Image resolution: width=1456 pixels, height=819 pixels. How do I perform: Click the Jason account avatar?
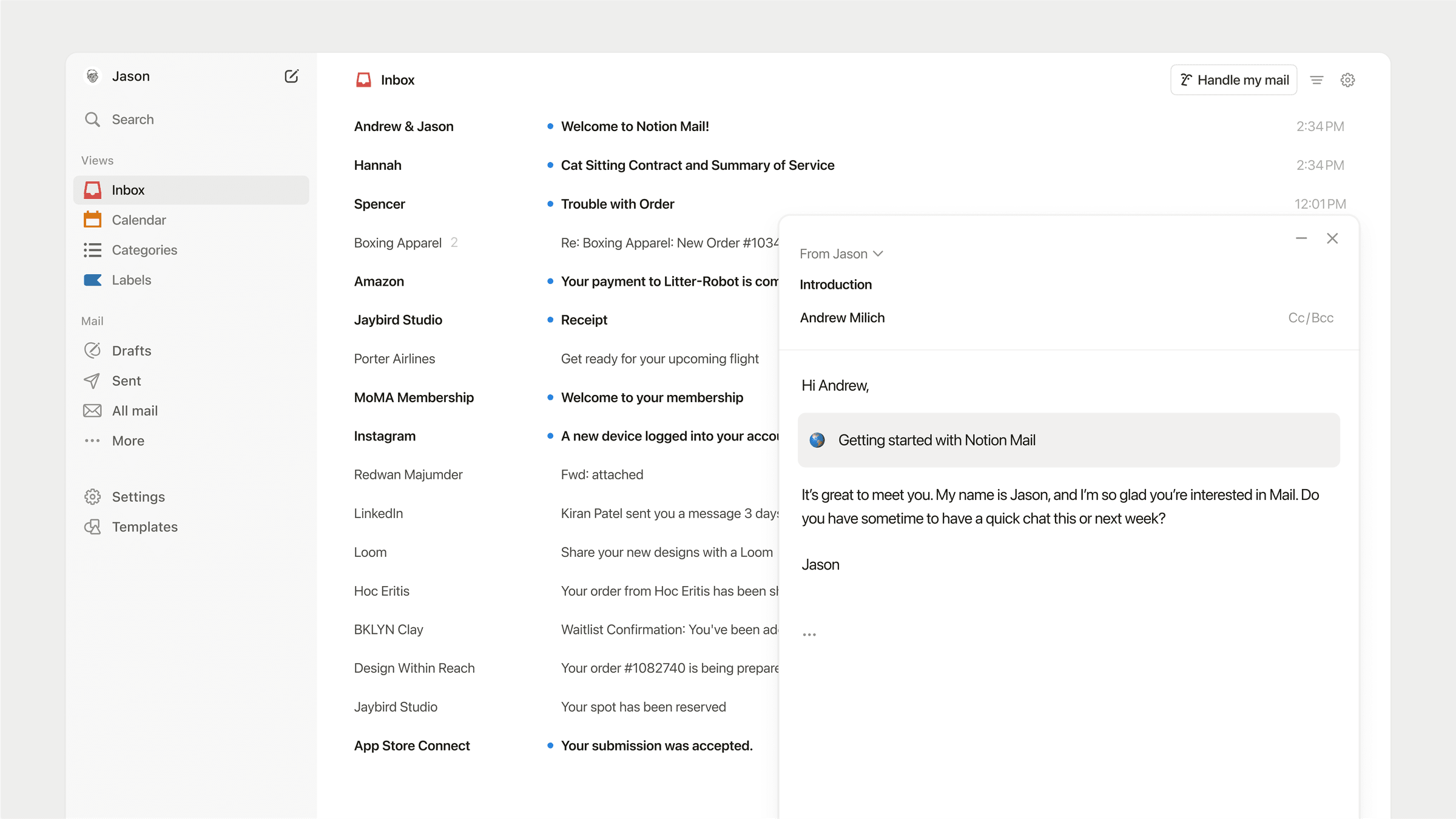click(92, 76)
